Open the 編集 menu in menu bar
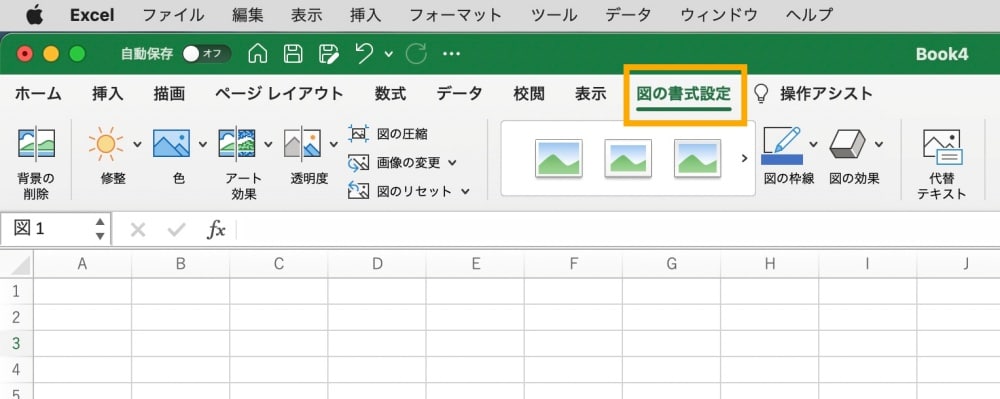The image size is (1000, 399). point(247,15)
